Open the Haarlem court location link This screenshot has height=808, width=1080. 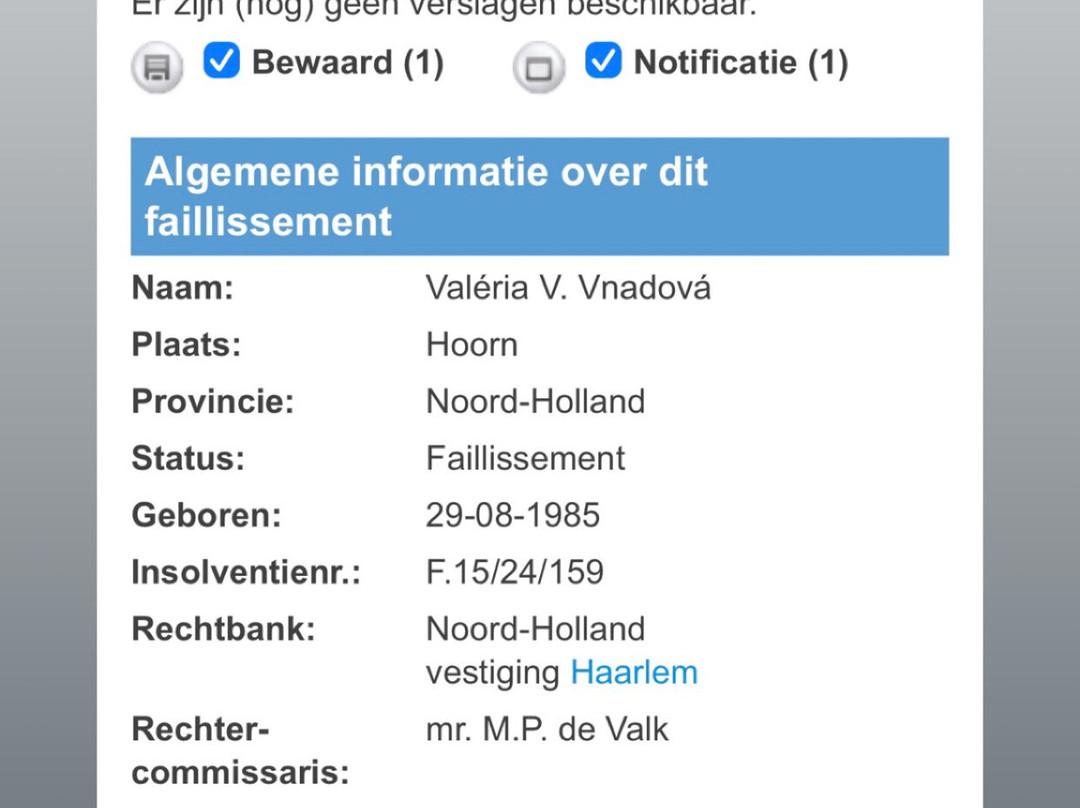tap(633, 672)
